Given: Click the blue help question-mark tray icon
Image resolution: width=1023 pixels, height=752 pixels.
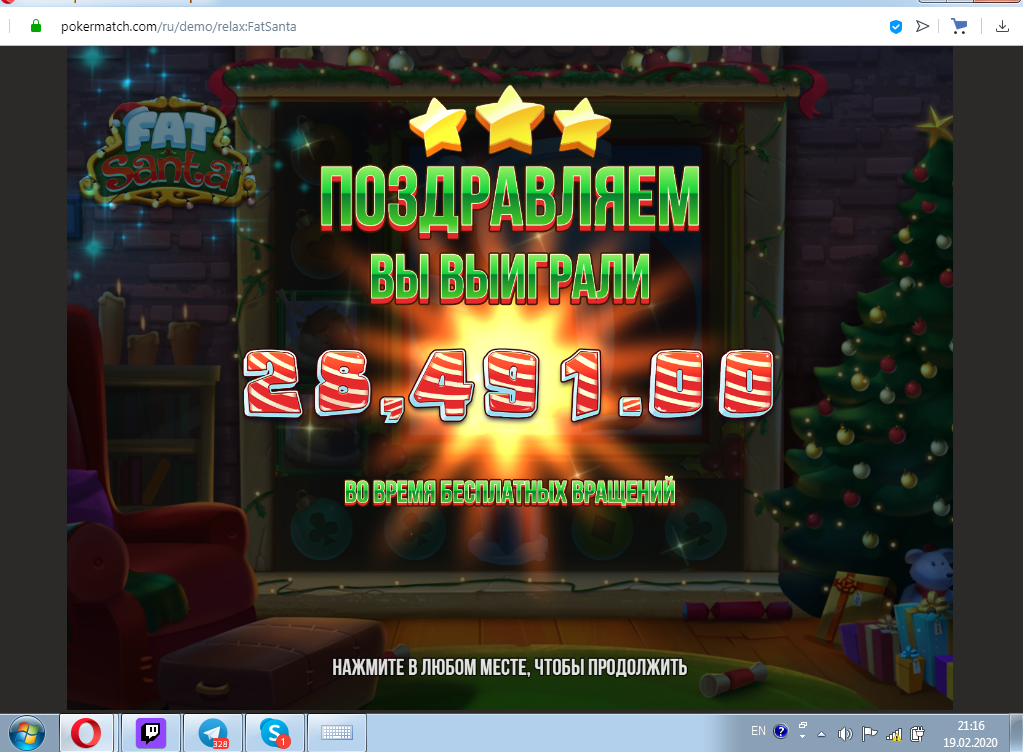Looking at the screenshot, I should point(780,731).
